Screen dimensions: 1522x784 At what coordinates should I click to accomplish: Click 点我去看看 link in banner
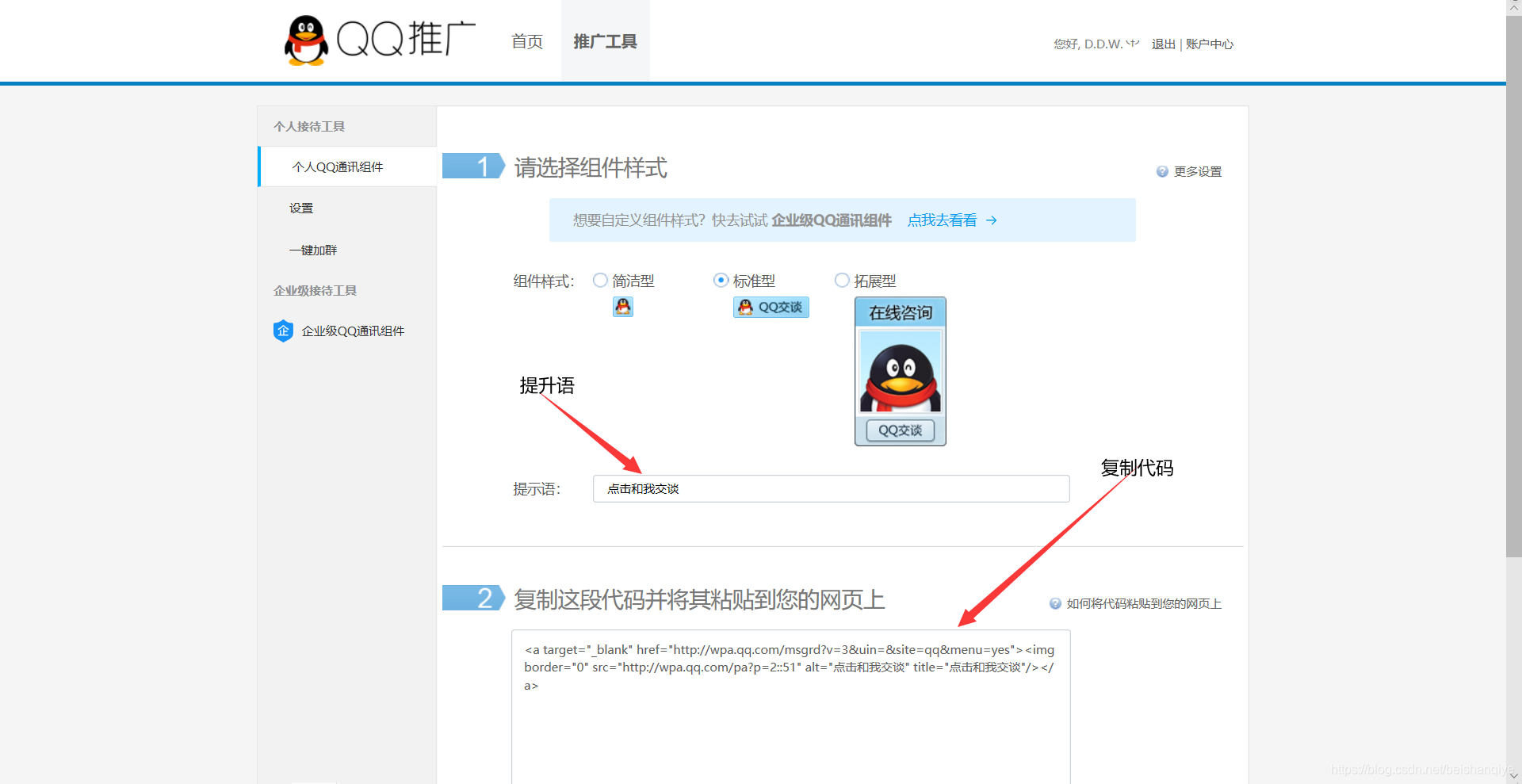coord(942,220)
